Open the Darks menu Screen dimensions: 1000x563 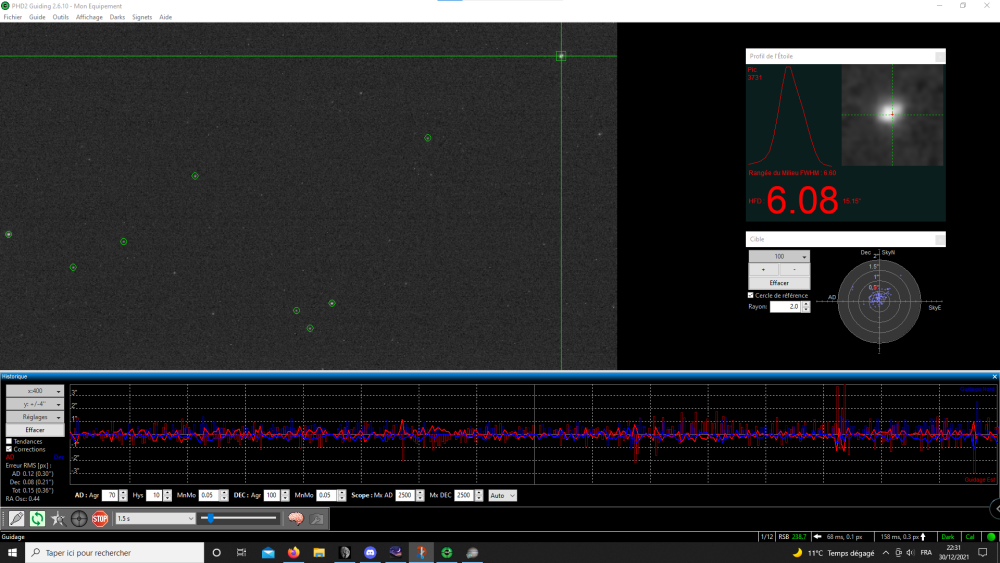117,17
